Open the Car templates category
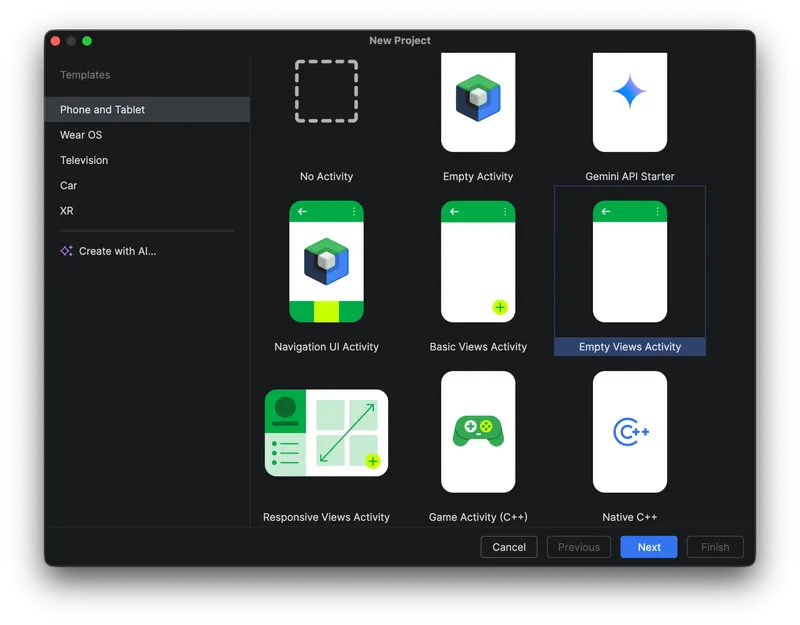 point(147,185)
